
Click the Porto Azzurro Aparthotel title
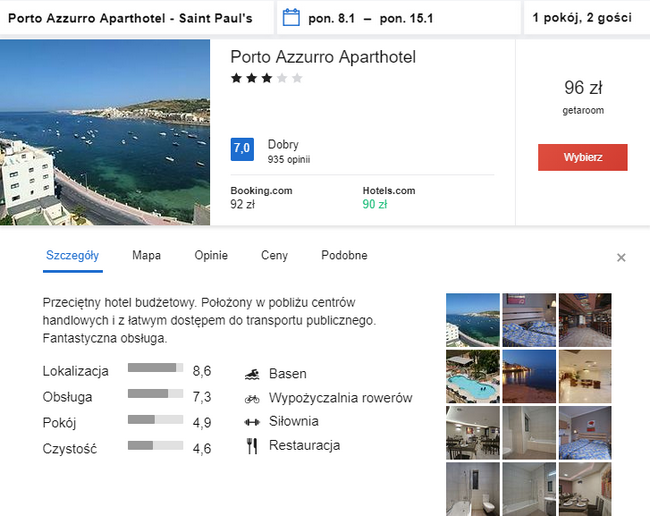[x=323, y=57]
